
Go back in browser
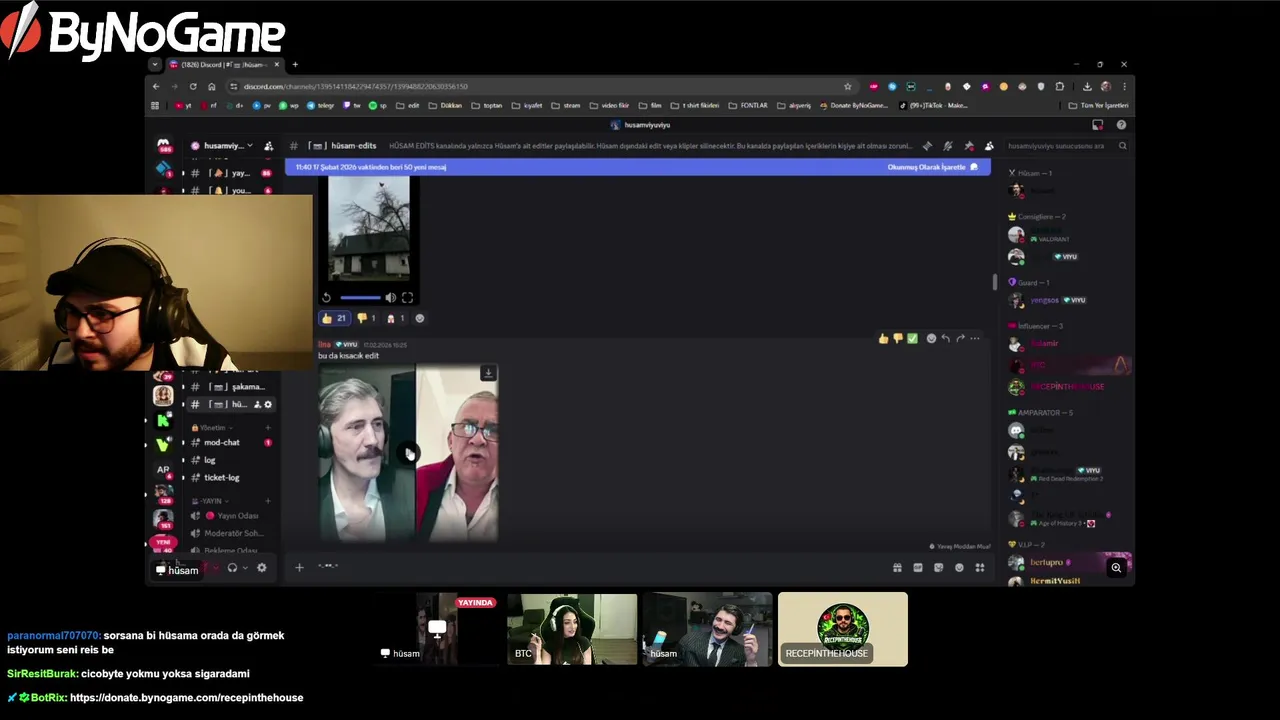pos(156,86)
